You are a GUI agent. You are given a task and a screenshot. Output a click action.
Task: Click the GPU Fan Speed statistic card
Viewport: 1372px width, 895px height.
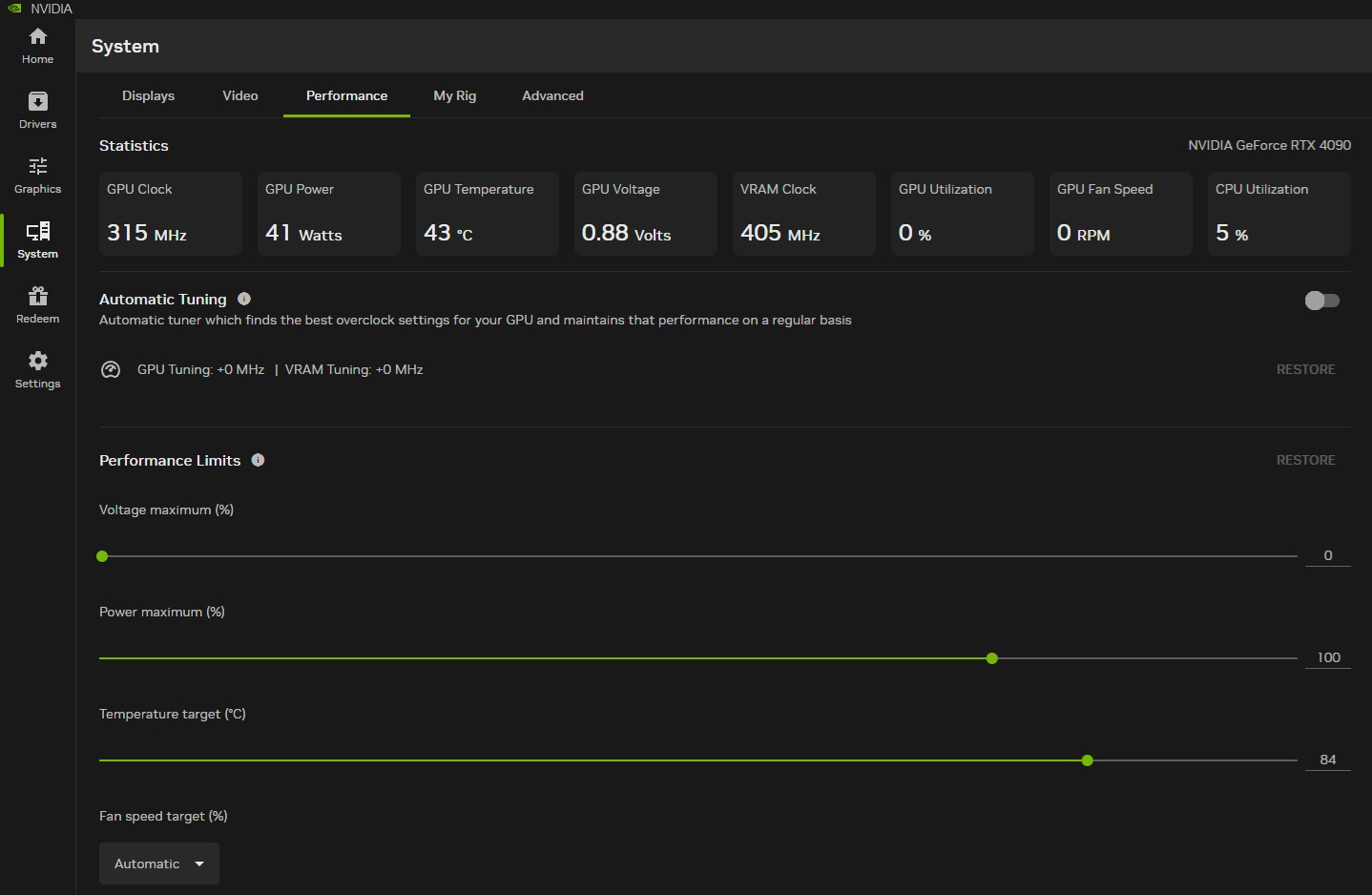[x=1121, y=214]
